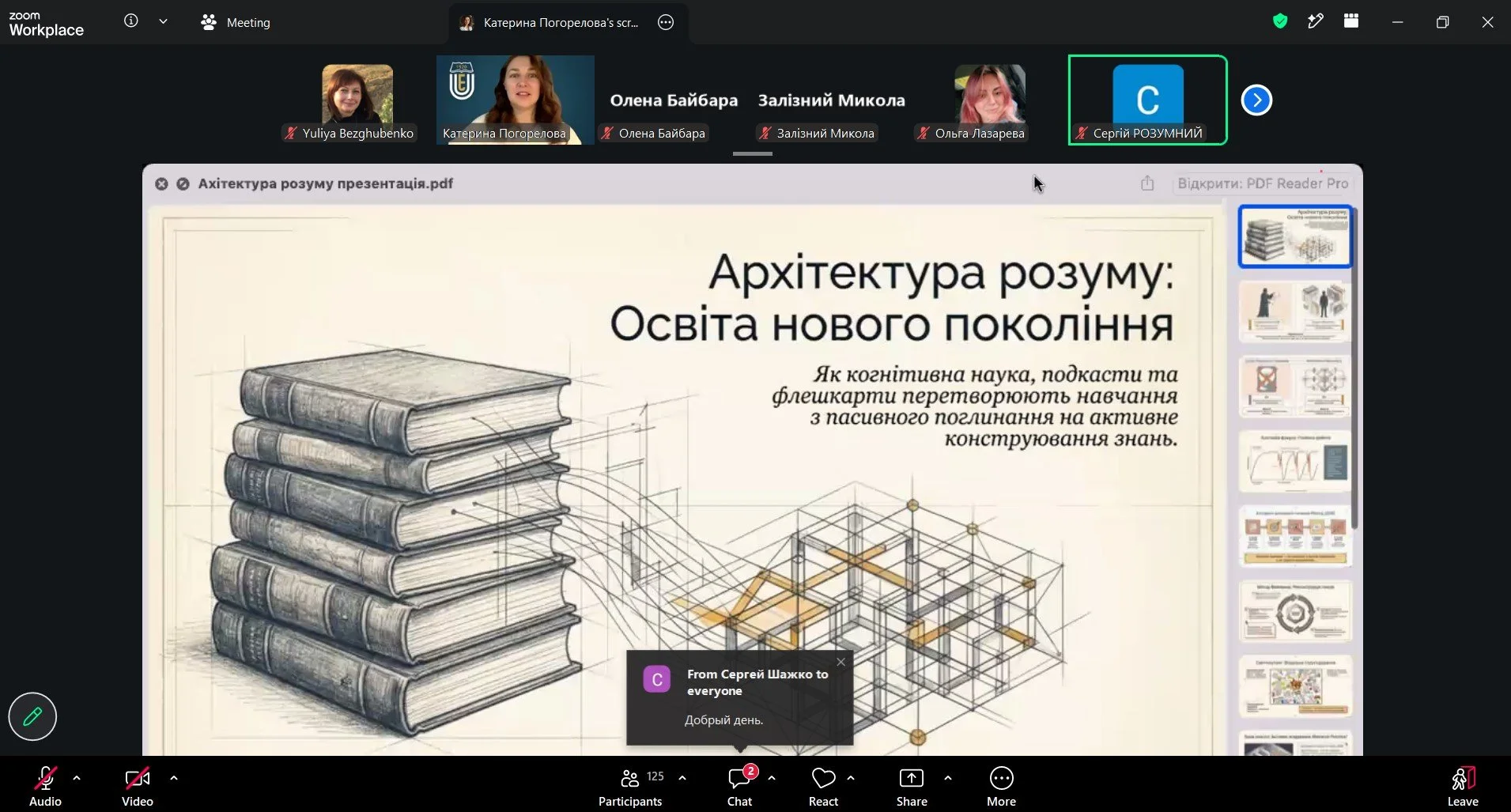Click the Meeting tab in the title bar

pyautogui.click(x=236, y=22)
